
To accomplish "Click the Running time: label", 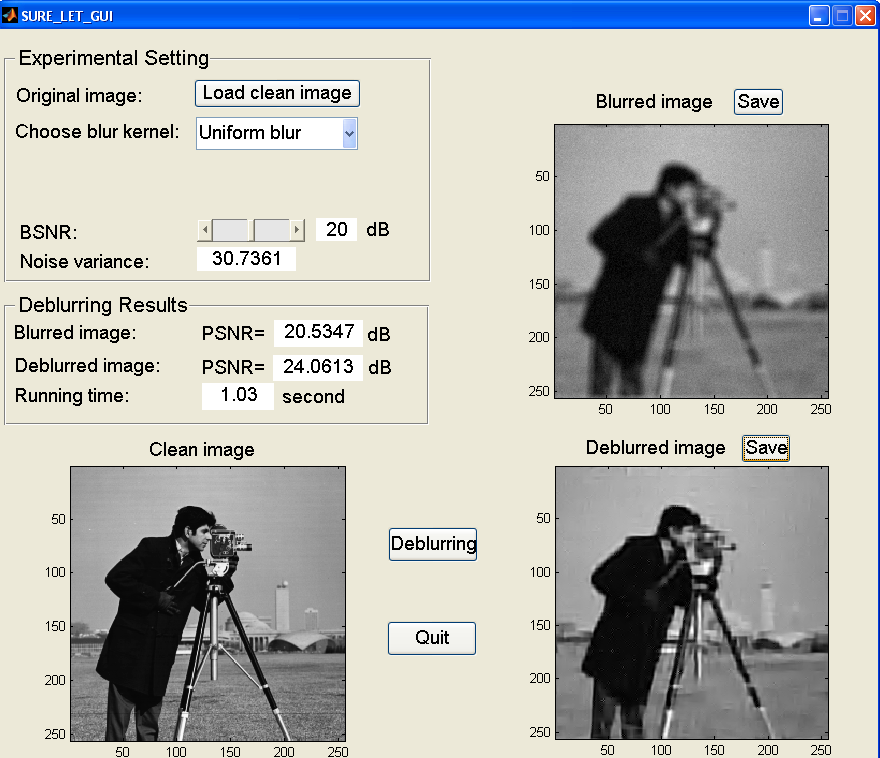I will 72,396.
